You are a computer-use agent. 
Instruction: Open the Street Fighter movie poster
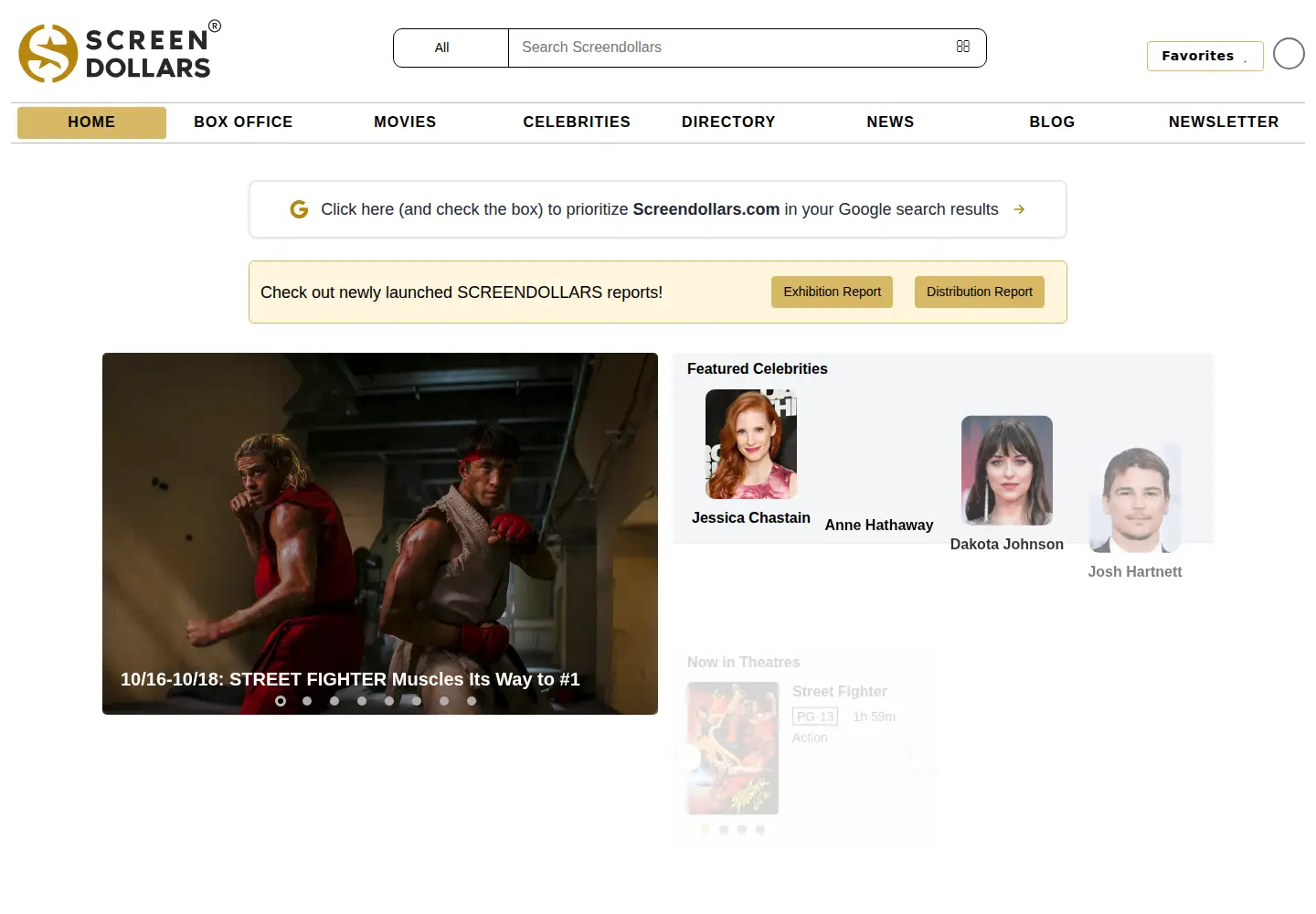[x=733, y=749]
